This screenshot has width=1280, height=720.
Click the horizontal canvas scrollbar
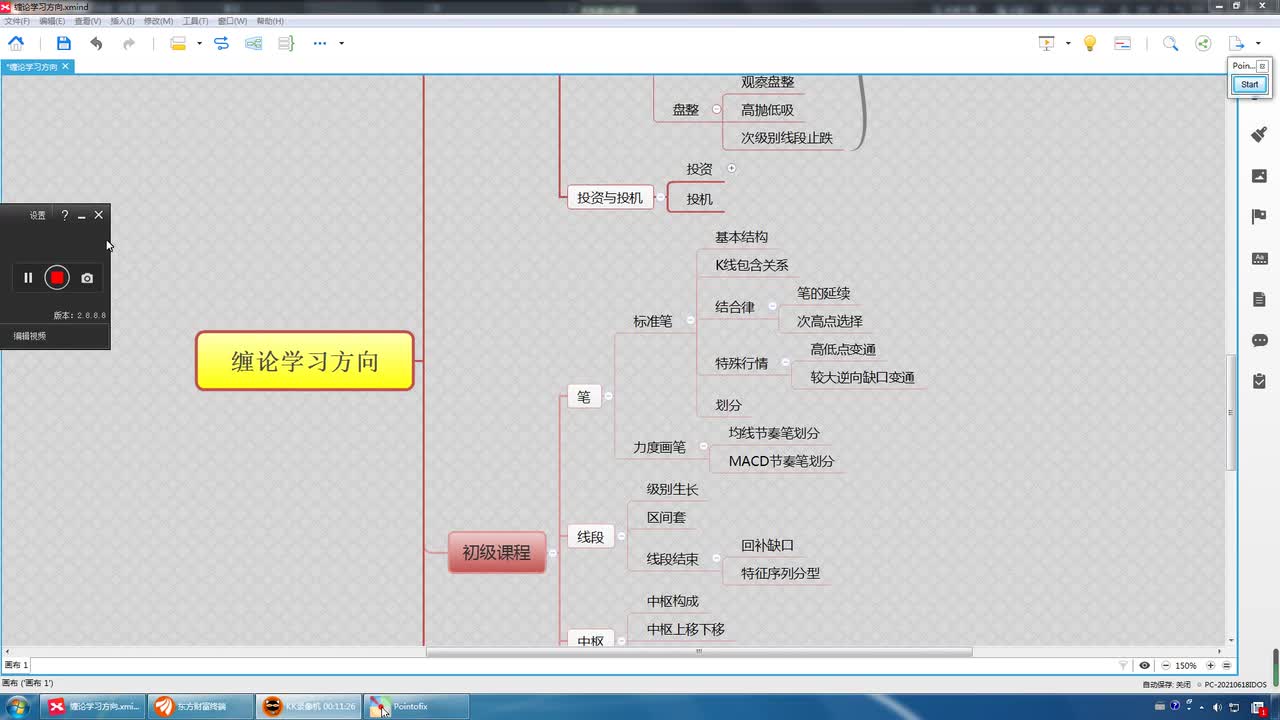(699, 652)
